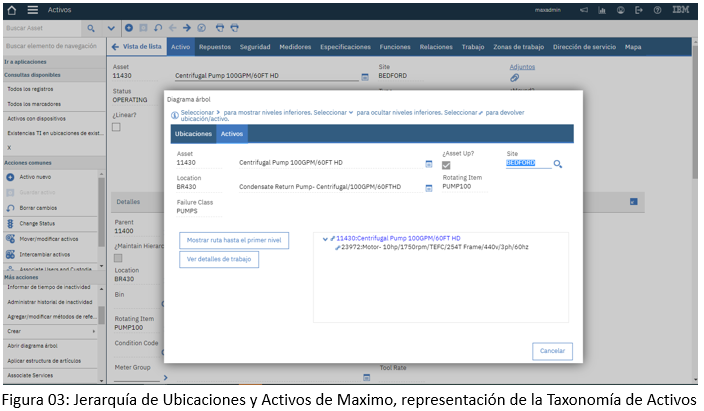Click the new asset plus toolbar icon

pyautogui.click(x=129, y=28)
